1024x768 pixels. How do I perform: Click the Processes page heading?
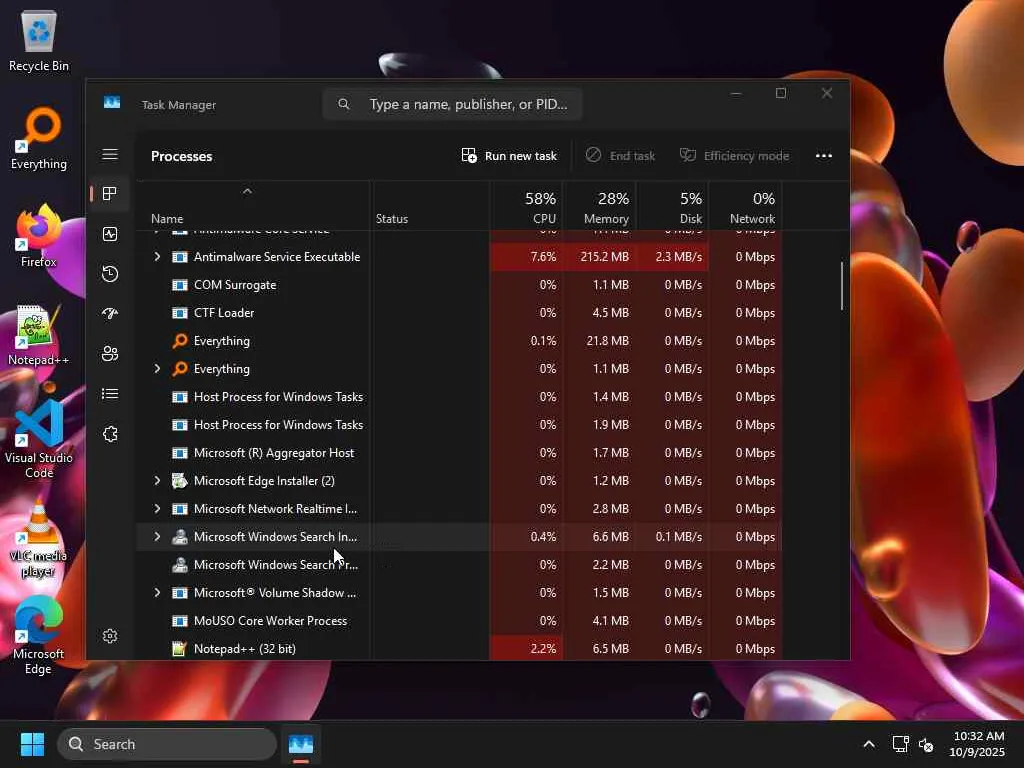point(182,156)
